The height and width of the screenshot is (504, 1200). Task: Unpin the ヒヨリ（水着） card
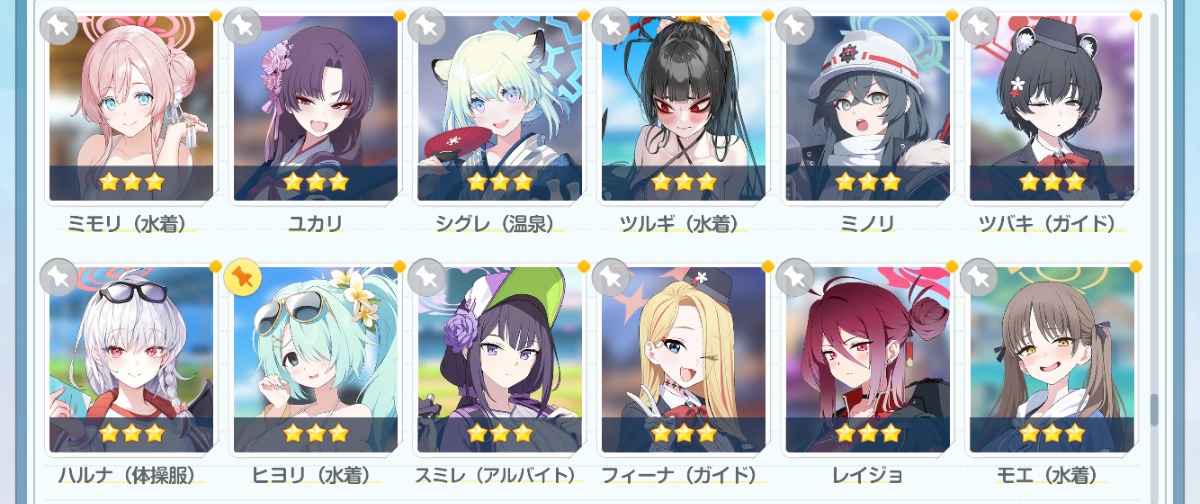tap(243, 277)
